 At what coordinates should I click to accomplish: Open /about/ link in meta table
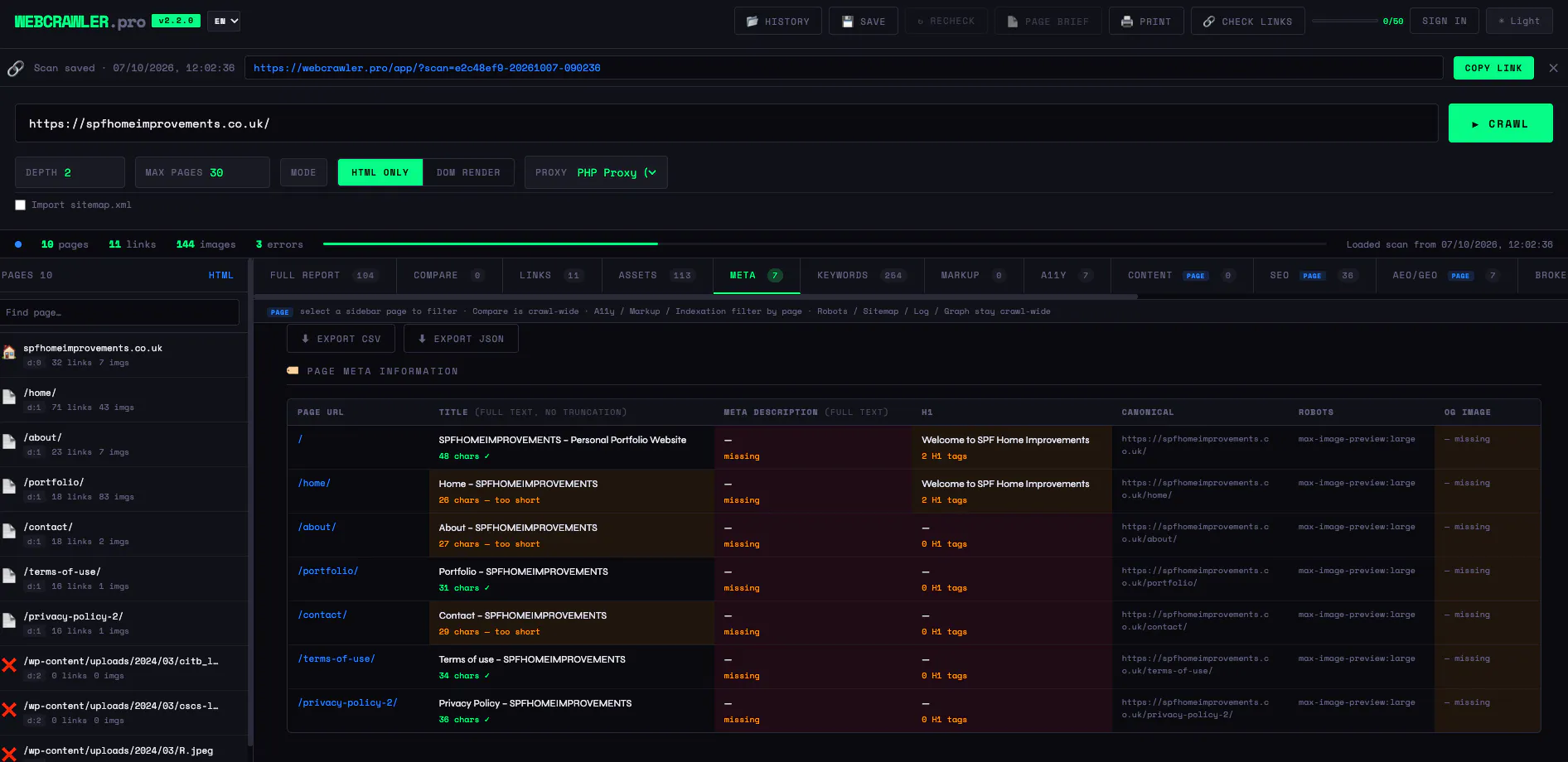pyautogui.click(x=317, y=527)
